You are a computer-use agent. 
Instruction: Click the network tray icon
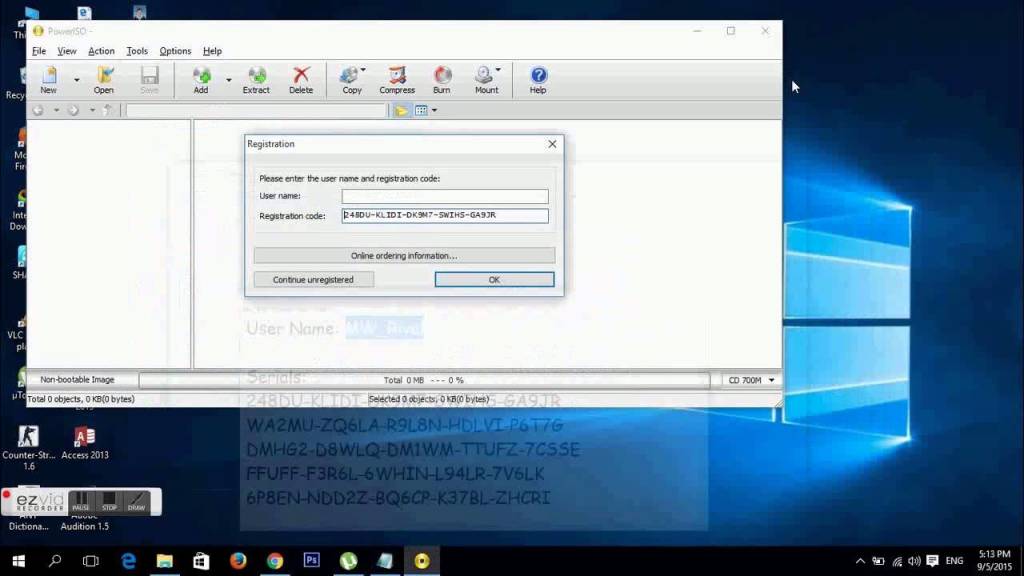pos(897,561)
